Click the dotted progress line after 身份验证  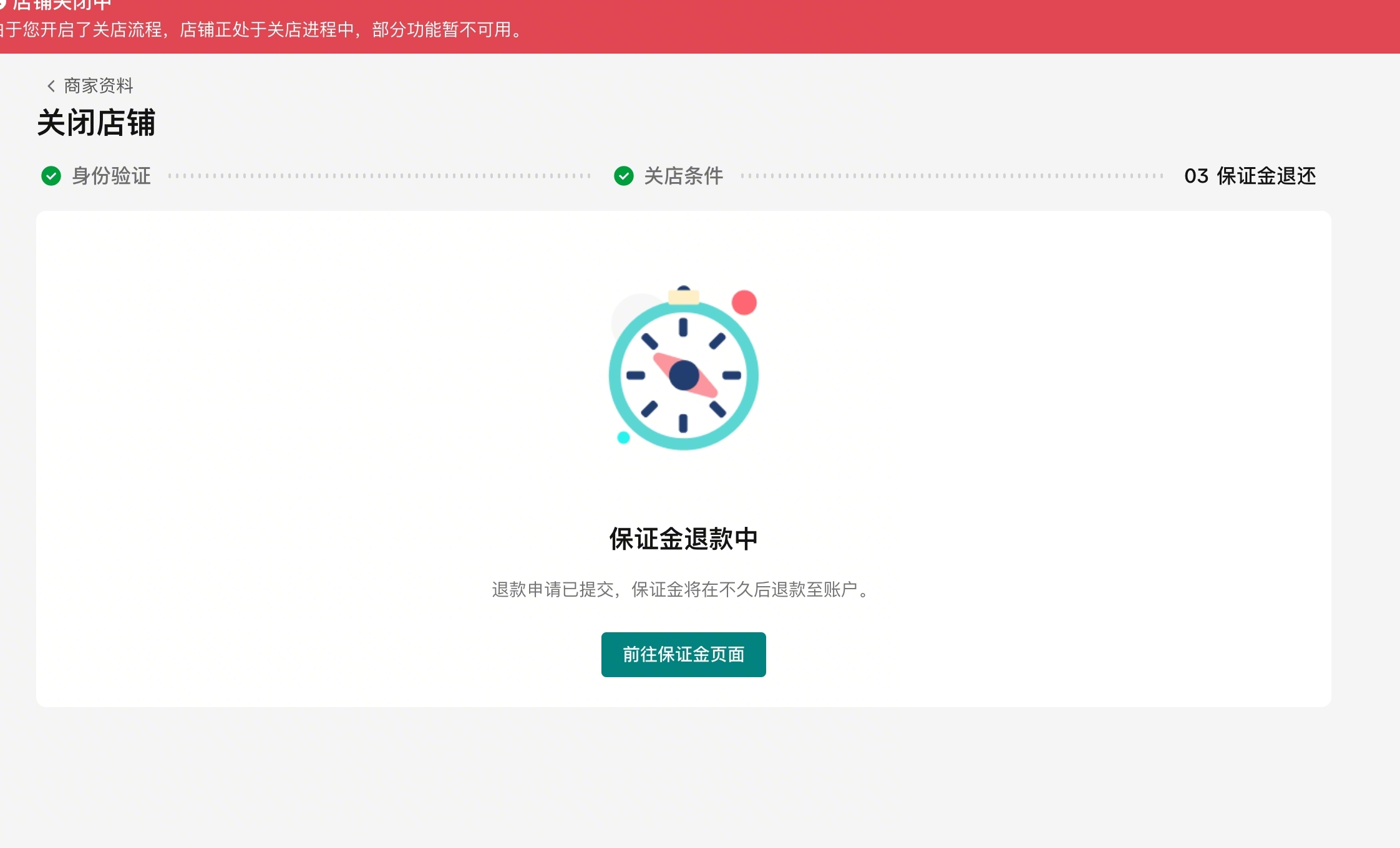(x=379, y=176)
